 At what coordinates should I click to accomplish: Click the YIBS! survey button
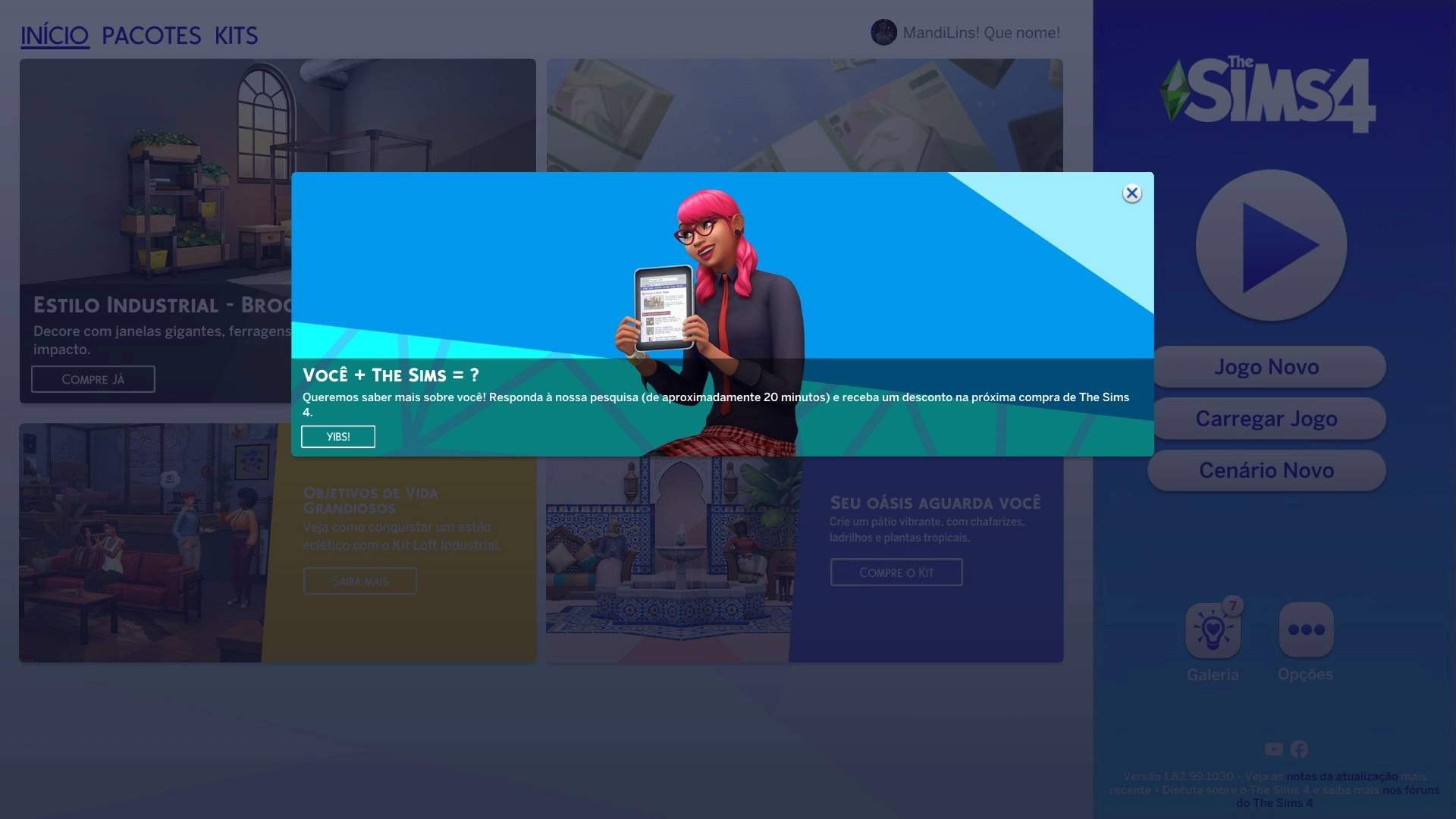(338, 437)
